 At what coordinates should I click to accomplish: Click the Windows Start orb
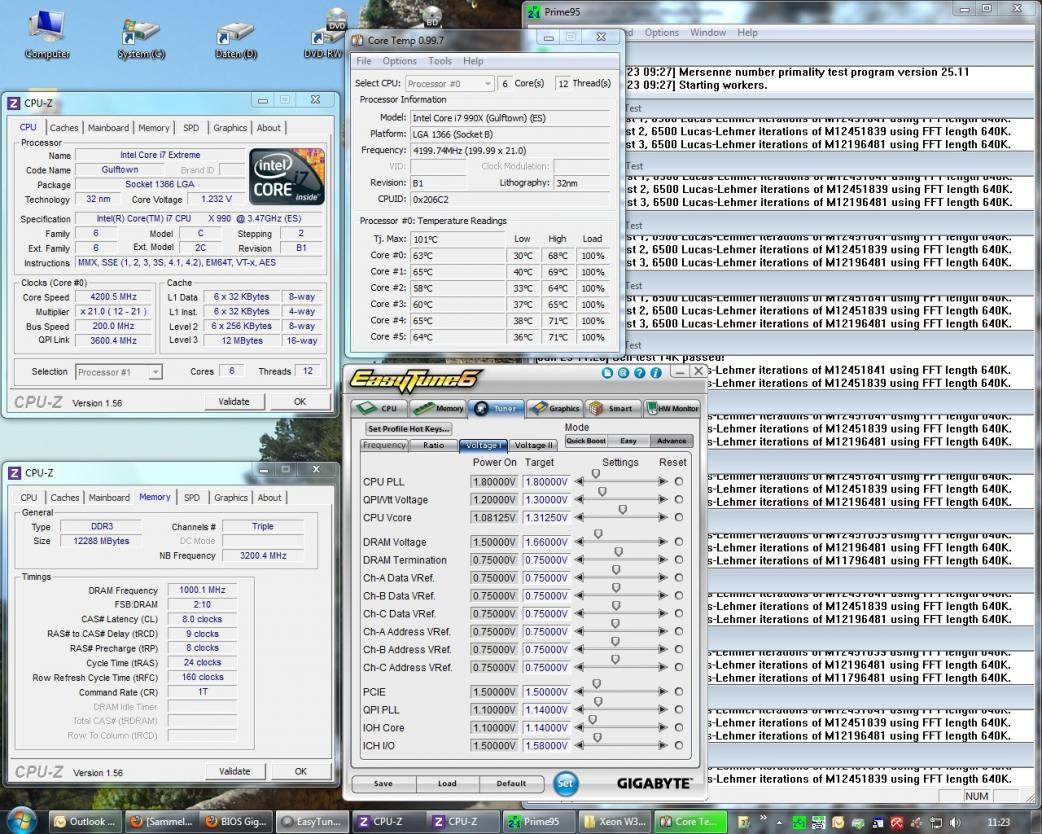point(21,820)
